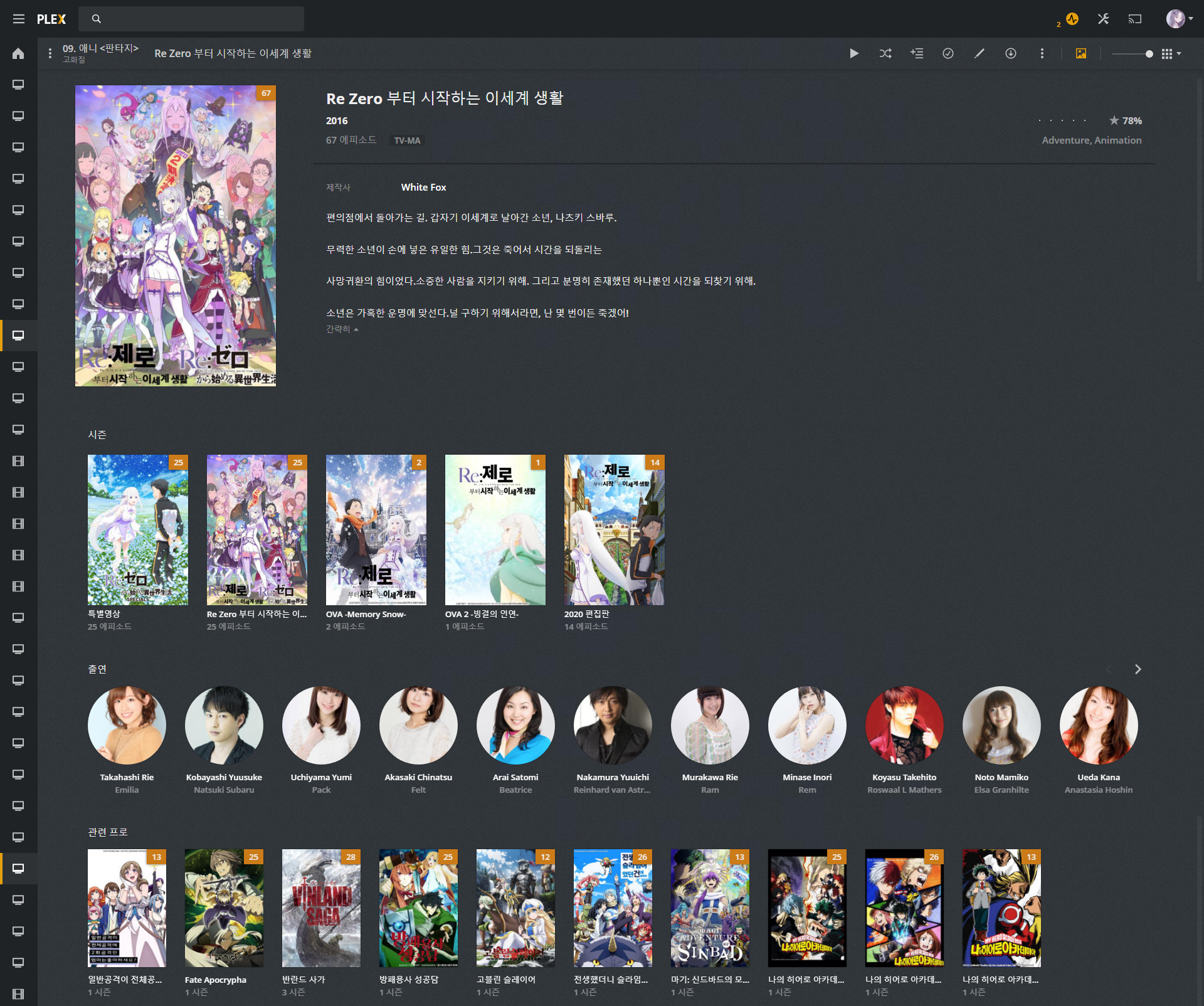
Task: Open related show 방패용사 성공담
Action: (418, 908)
